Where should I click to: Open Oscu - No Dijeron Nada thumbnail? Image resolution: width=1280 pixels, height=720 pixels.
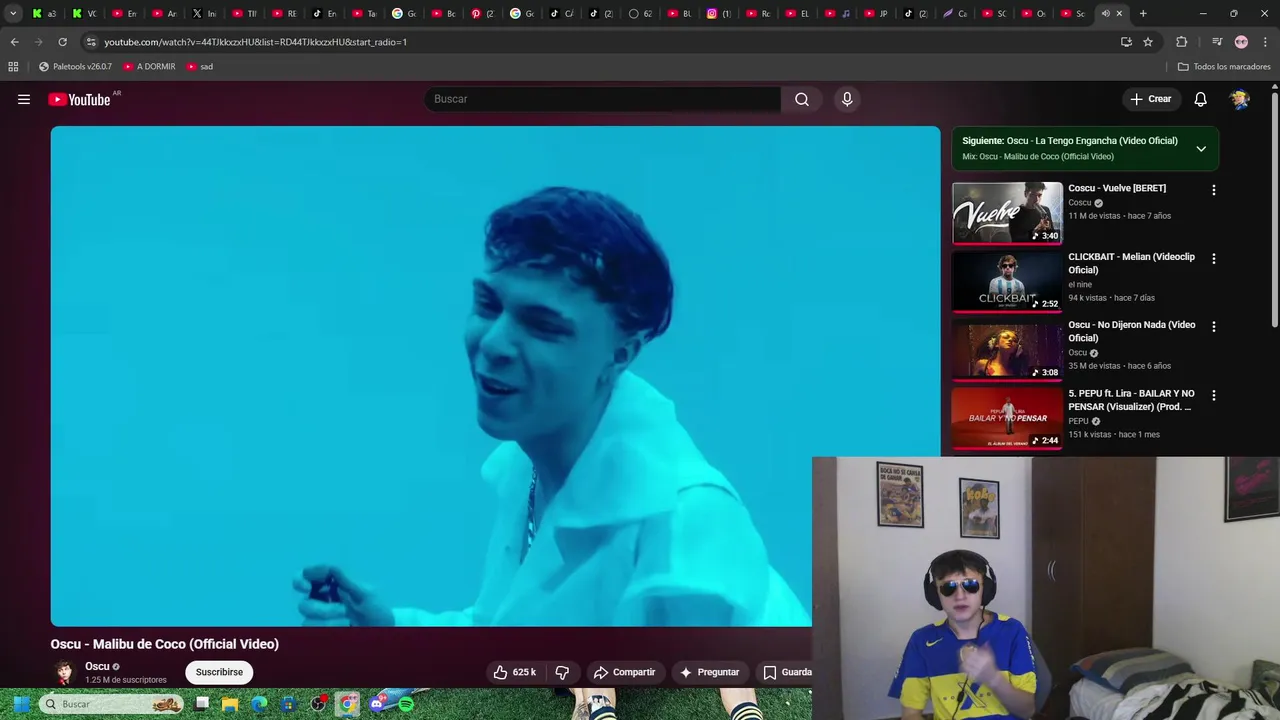pos(1007,349)
